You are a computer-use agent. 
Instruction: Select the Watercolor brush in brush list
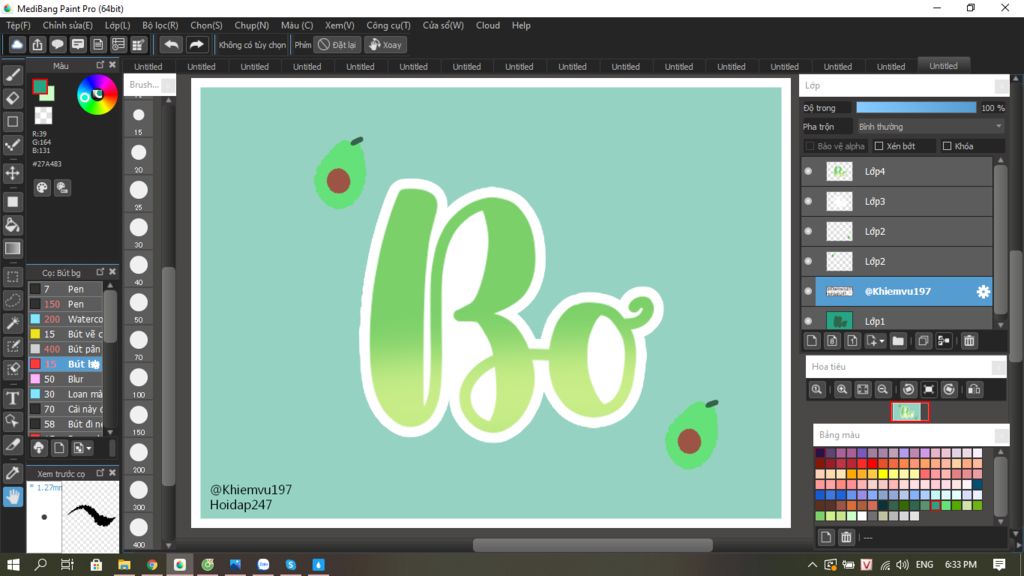coord(65,319)
